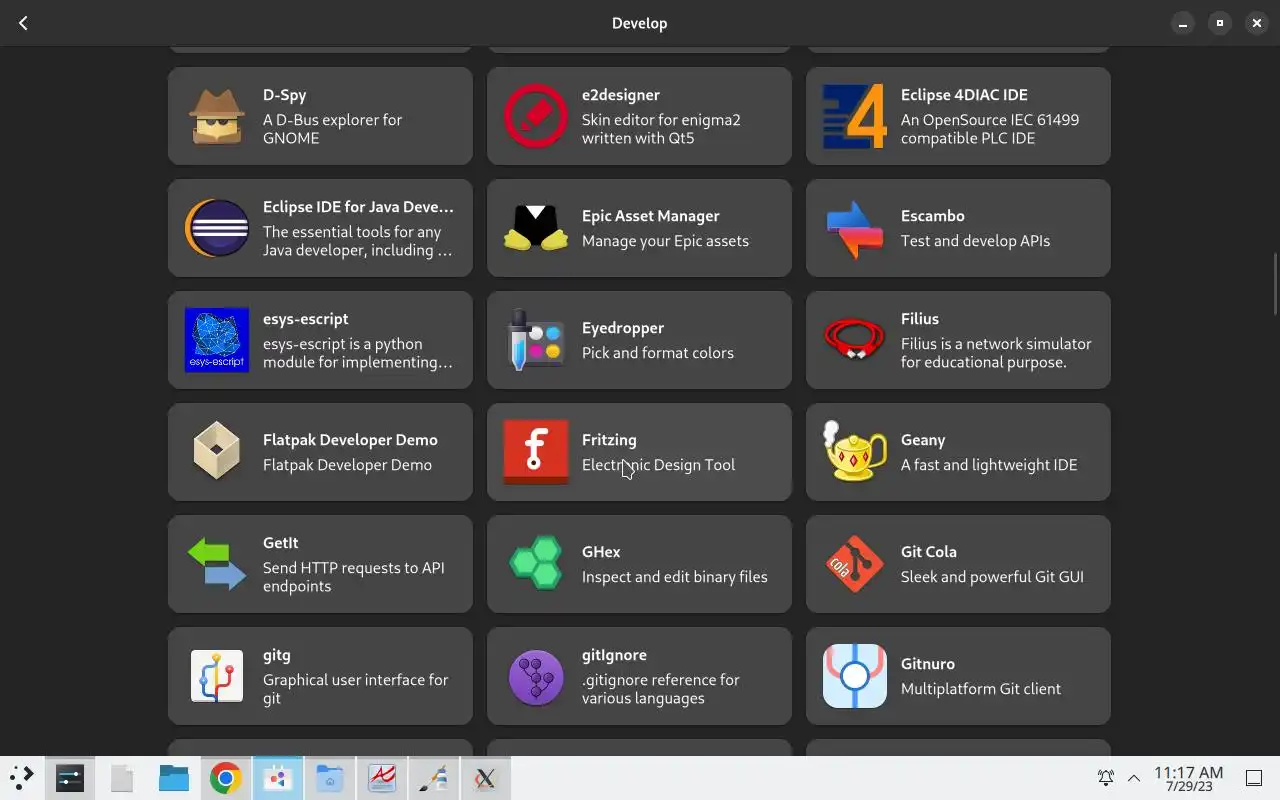Click the esys-escript blue icon
The image size is (1280, 800).
pos(217,340)
